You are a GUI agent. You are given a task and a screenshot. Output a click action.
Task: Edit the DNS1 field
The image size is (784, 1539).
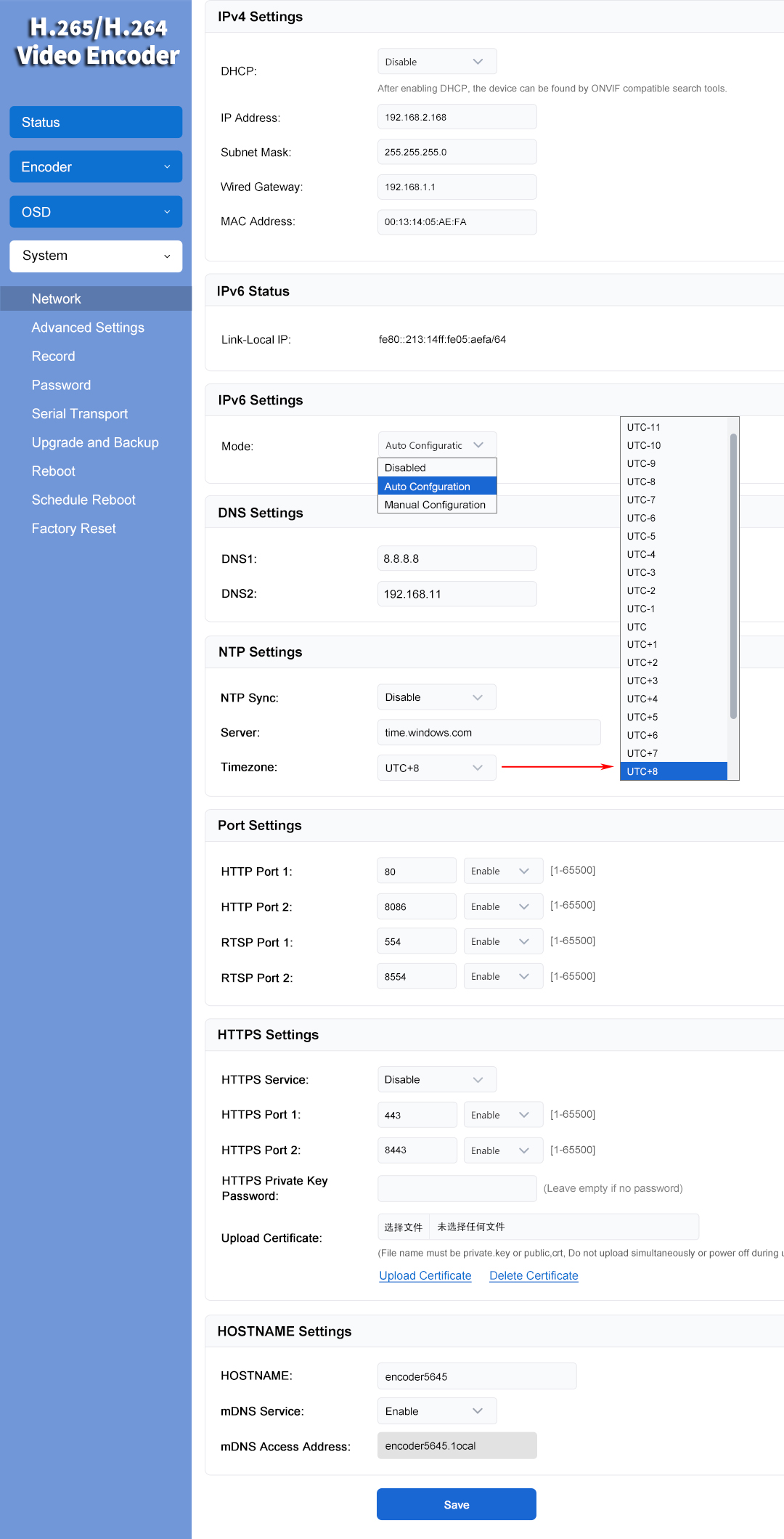[x=457, y=559]
